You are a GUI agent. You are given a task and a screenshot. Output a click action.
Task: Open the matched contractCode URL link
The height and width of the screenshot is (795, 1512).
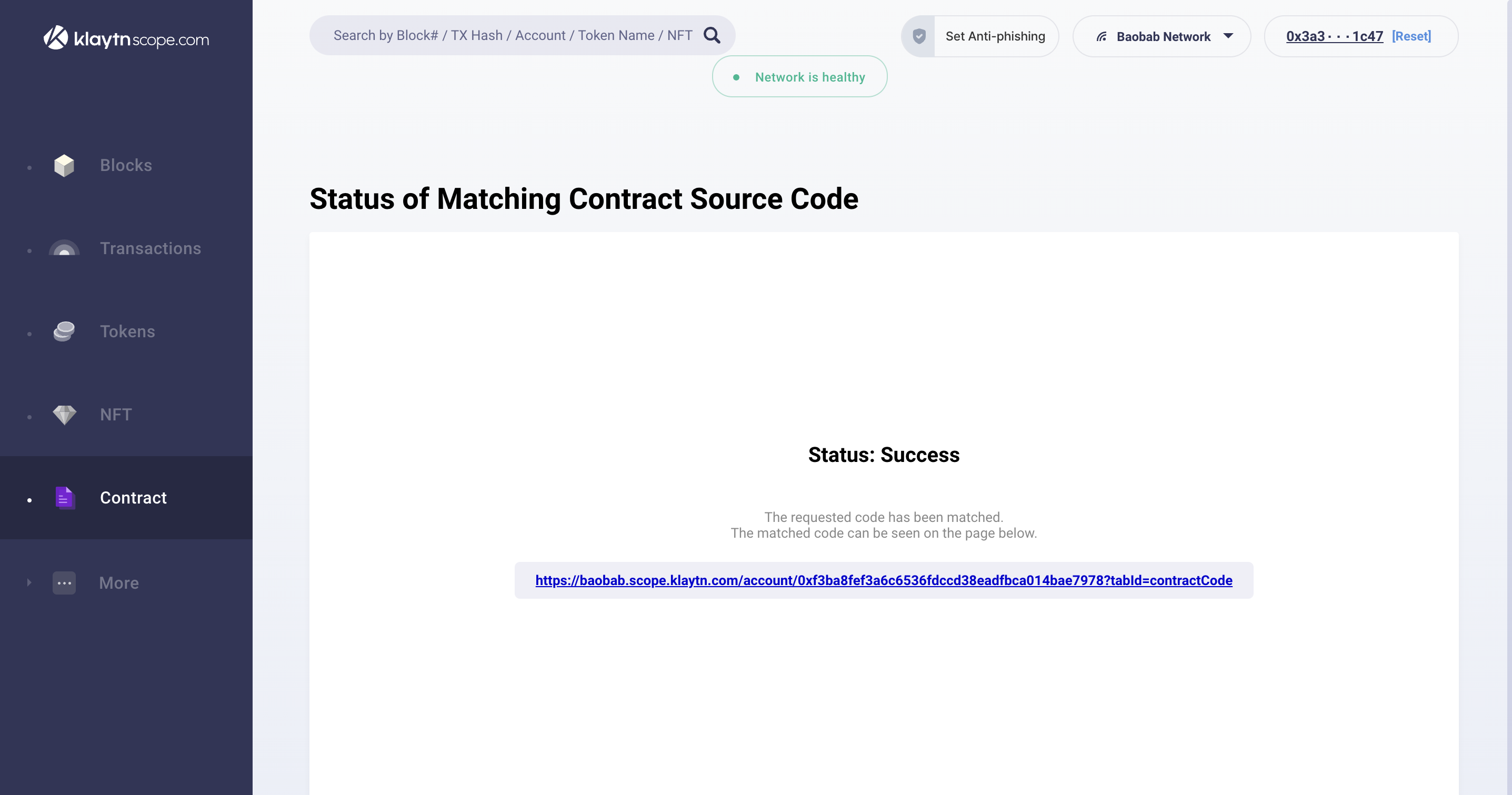pyautogui.click(x=884, y=580)
